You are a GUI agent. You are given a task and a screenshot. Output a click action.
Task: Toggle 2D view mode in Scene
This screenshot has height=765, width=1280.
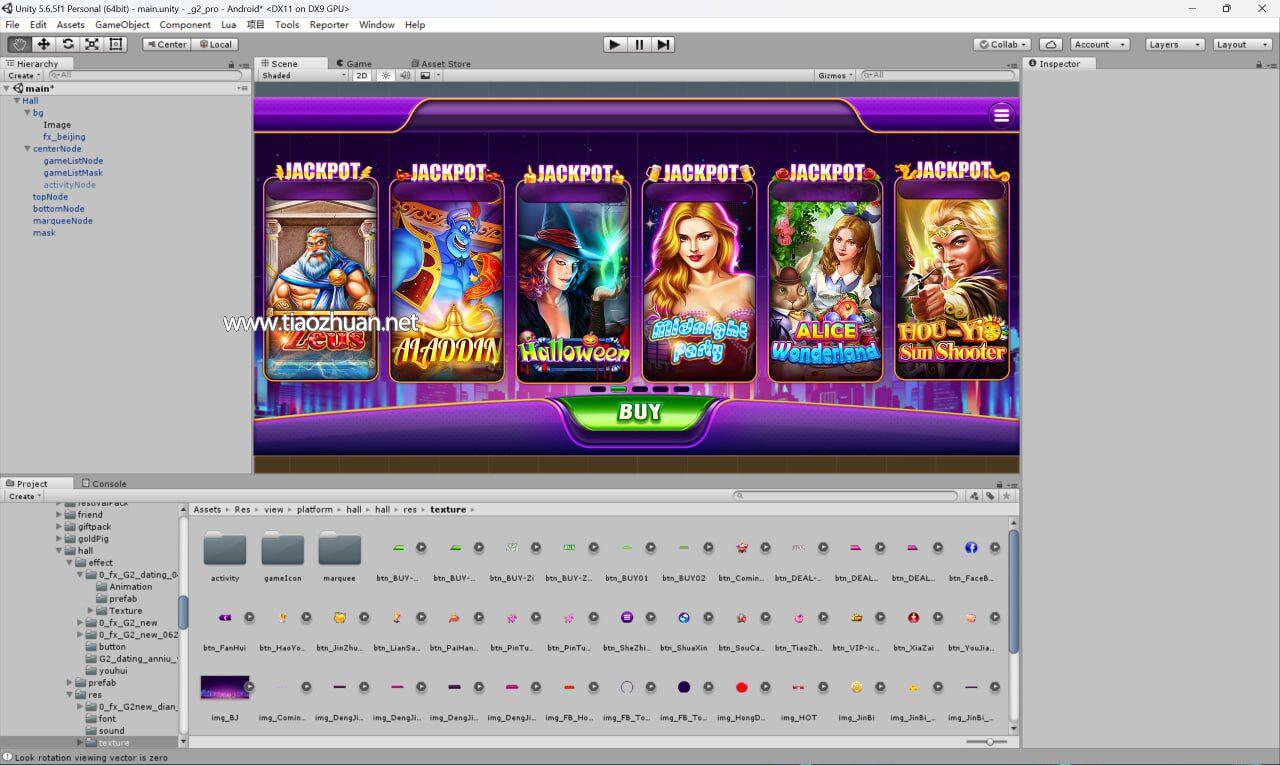[x=362, y=75]
